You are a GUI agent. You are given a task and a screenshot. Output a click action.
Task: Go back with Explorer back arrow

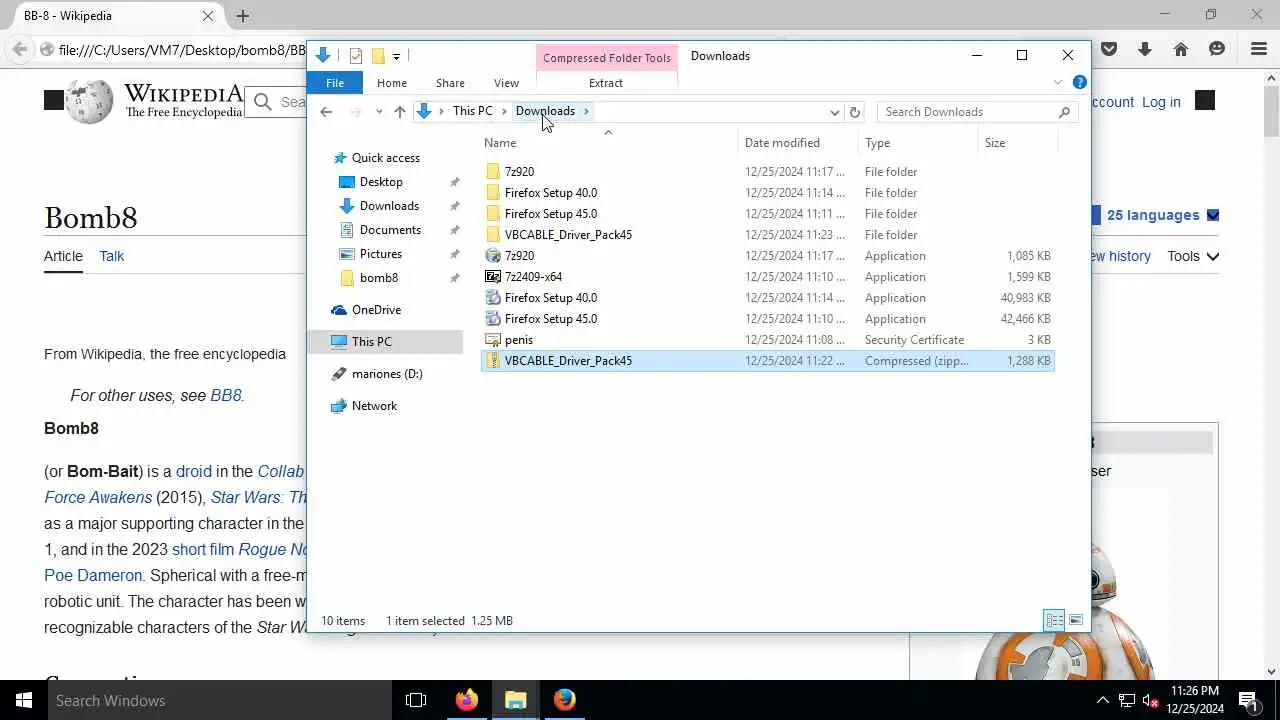(x=326, y=112)
